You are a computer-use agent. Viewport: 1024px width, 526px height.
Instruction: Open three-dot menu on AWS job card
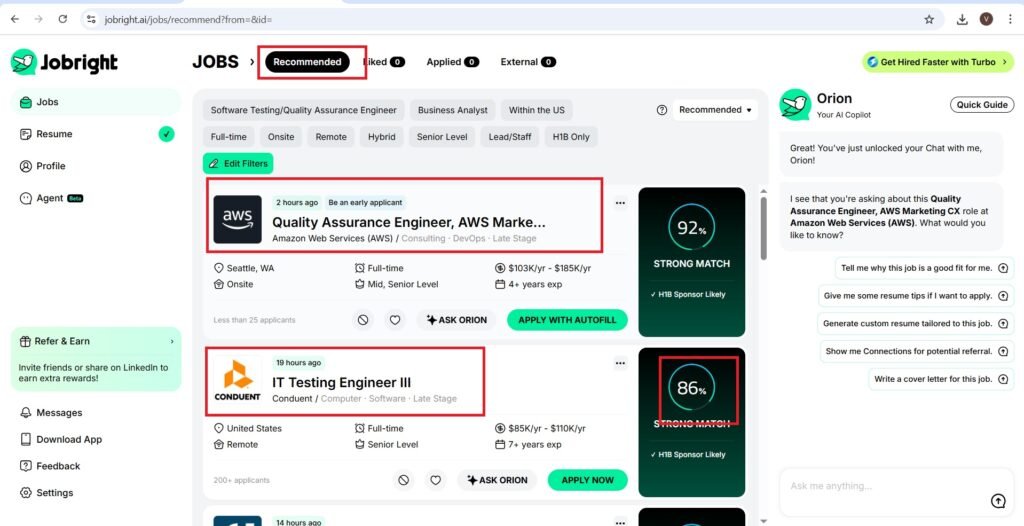click(620, 203)
